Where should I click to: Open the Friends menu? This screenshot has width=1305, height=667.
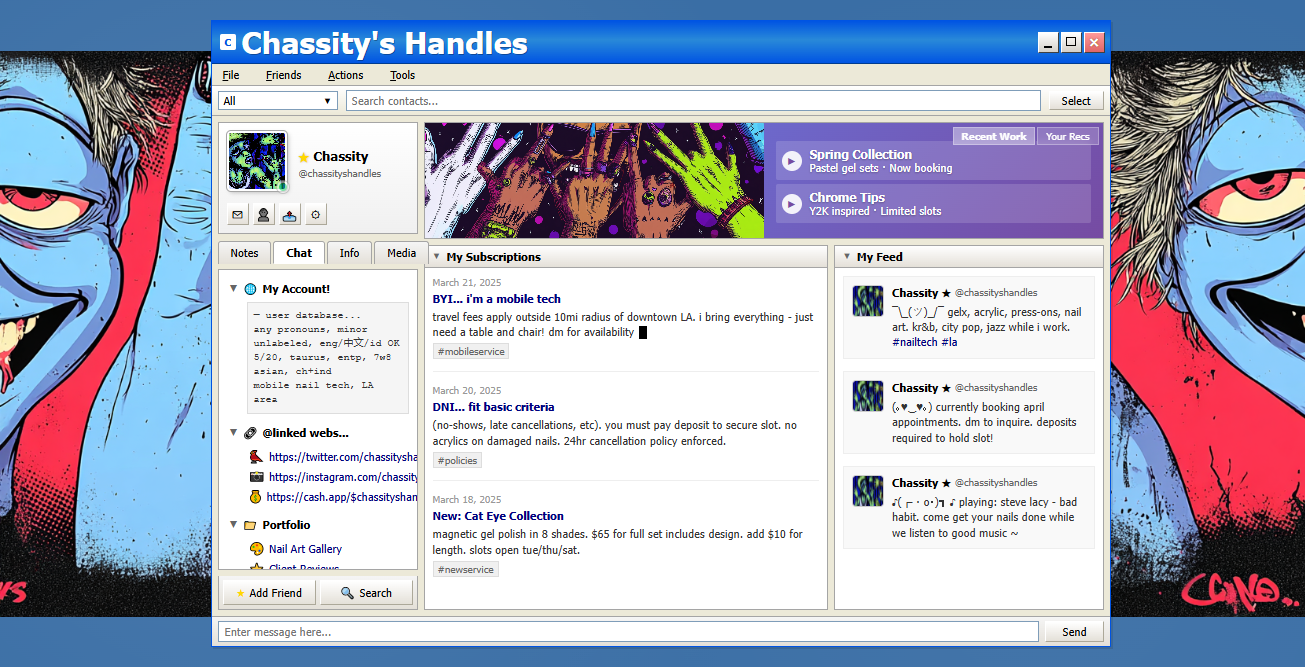[283, 75]
